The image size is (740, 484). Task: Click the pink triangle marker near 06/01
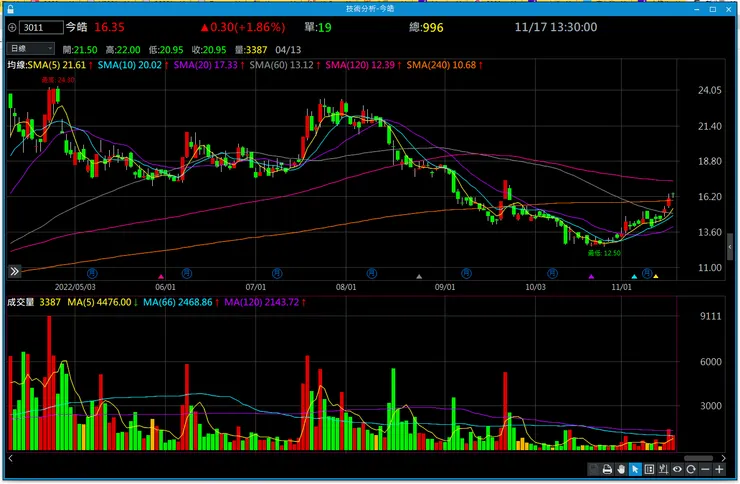161,276
